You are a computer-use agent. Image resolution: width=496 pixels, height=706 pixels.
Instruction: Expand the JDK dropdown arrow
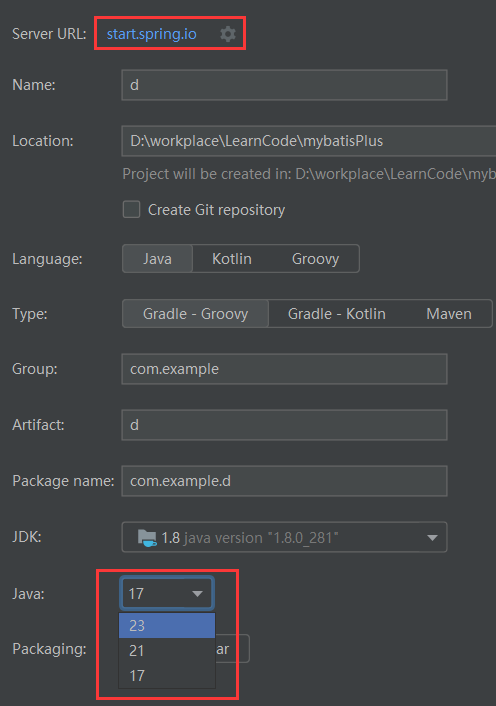pos(433,538)
